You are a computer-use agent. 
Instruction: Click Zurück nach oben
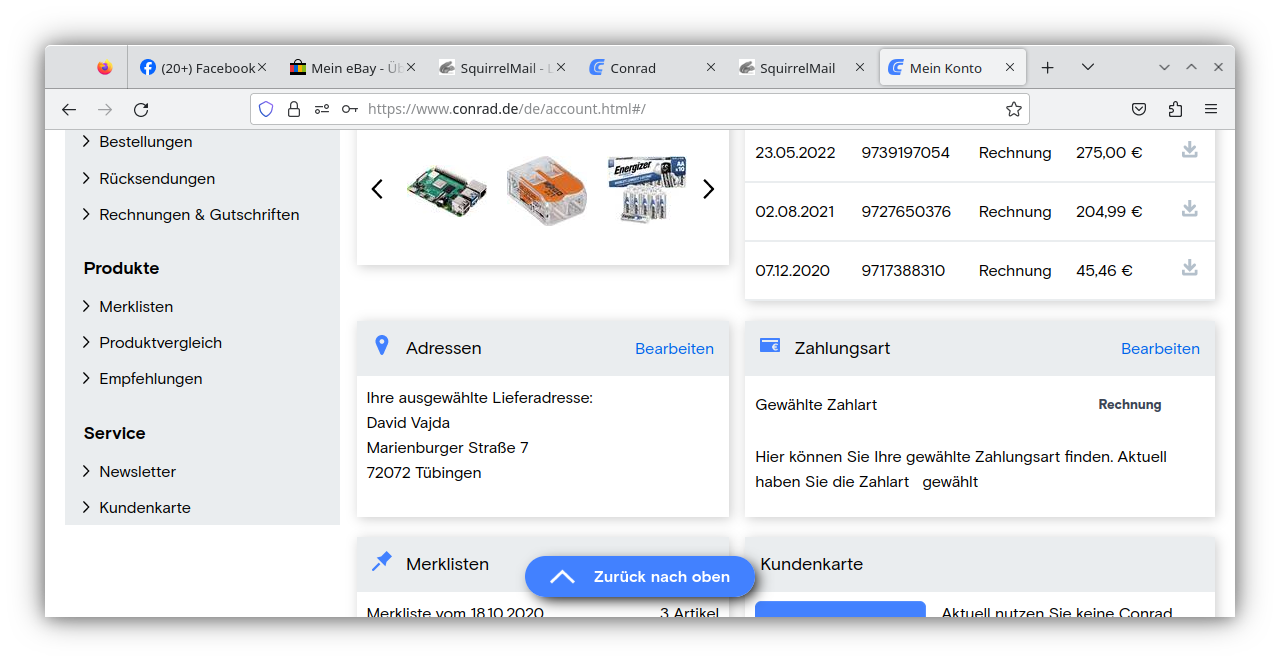pos(640,577)
